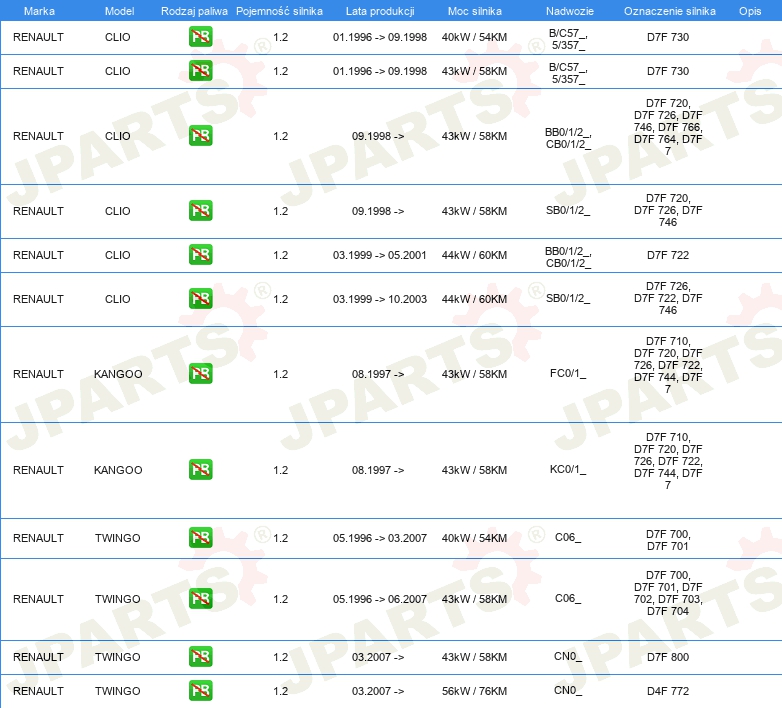Click the Oznaczenie silnika column header
This screenshot has height=708, width=782.
(x=669, y=11)
